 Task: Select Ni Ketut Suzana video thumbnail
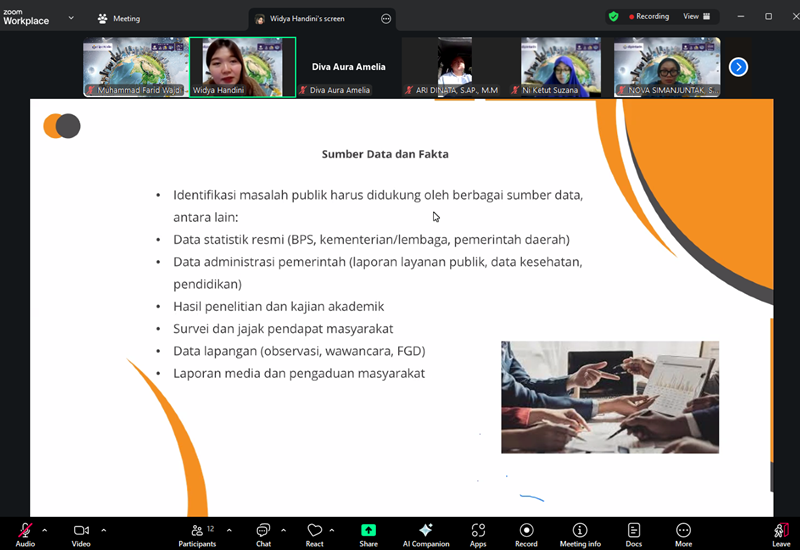[561, 67]
